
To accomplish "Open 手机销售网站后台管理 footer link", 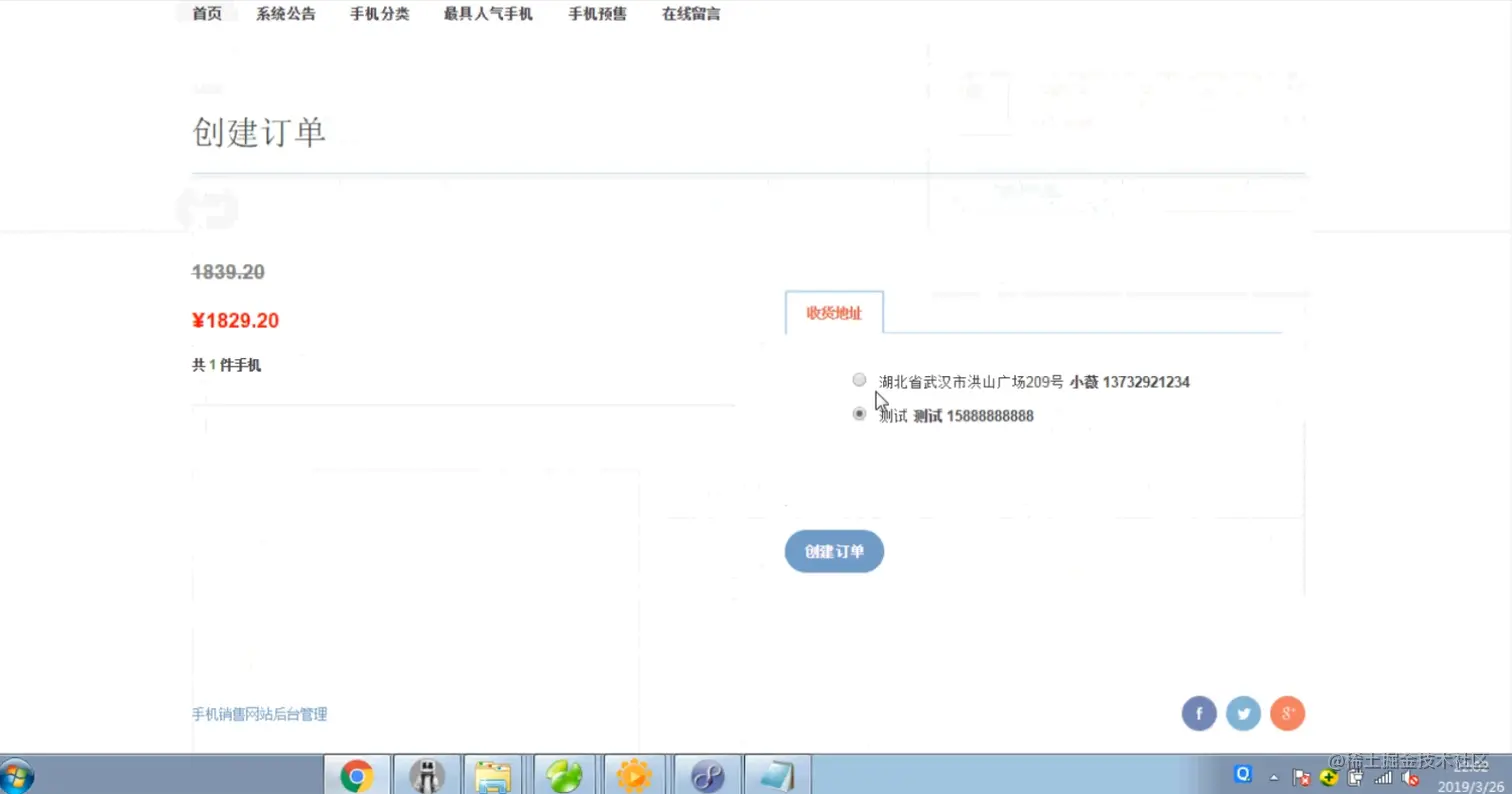I will [260, 714].
